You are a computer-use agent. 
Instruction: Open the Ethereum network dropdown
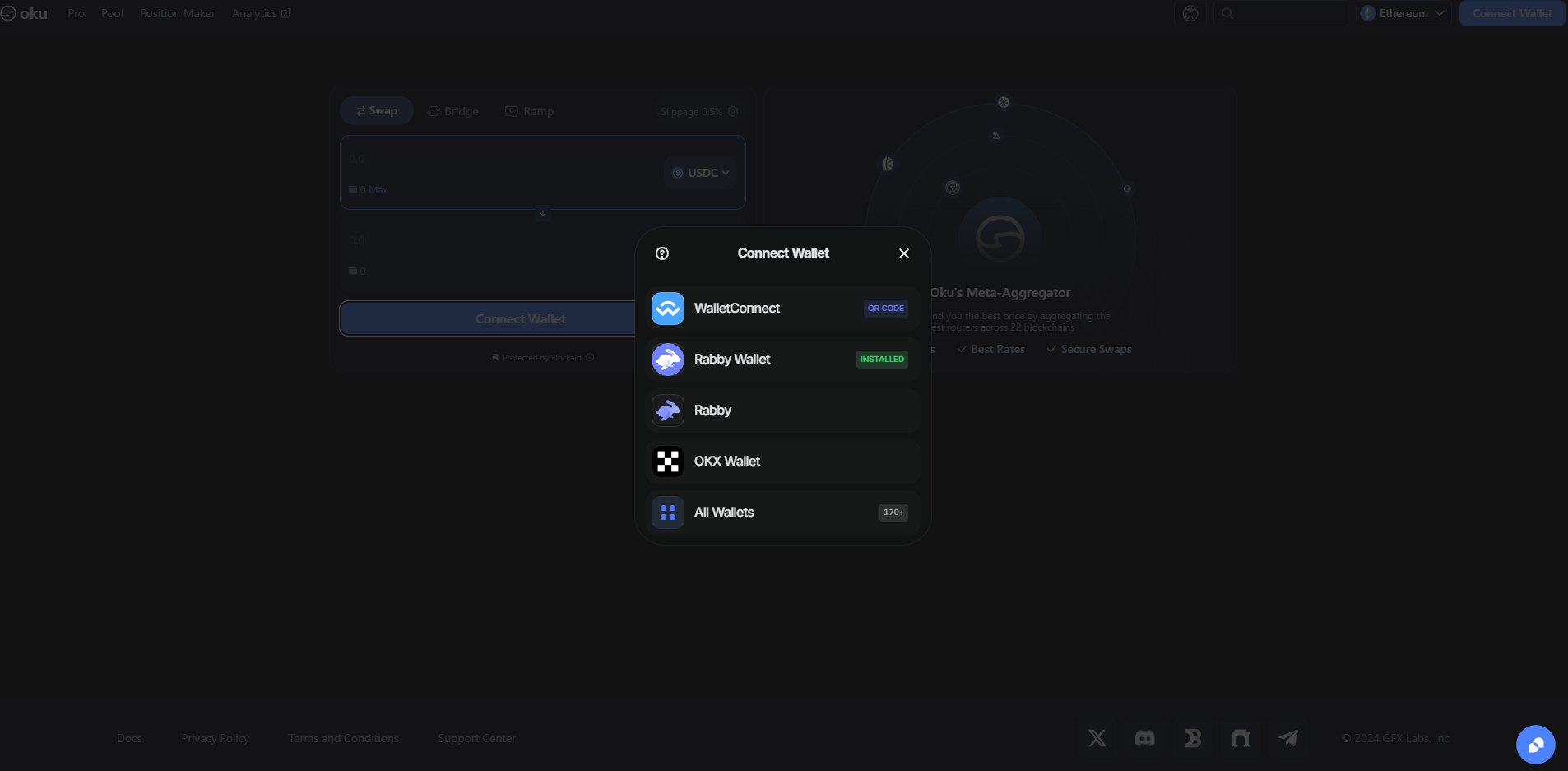point(1403,13)
